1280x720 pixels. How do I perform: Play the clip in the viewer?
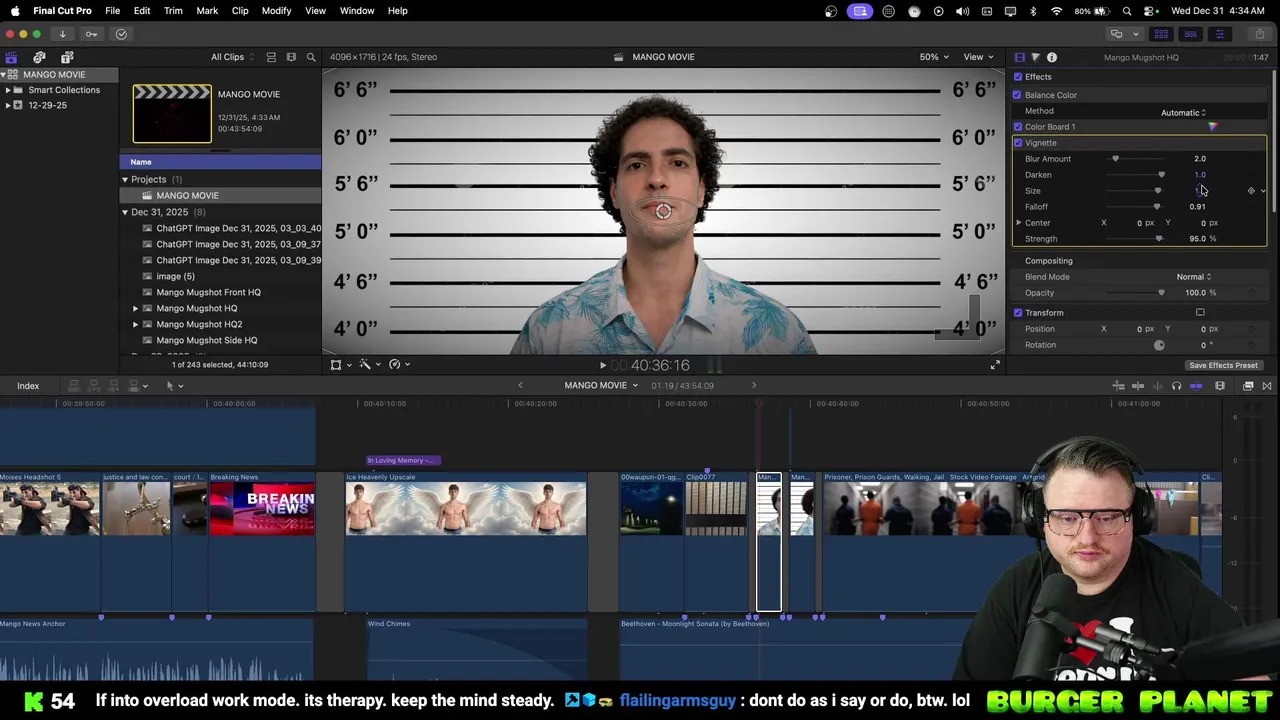[602, 365]
